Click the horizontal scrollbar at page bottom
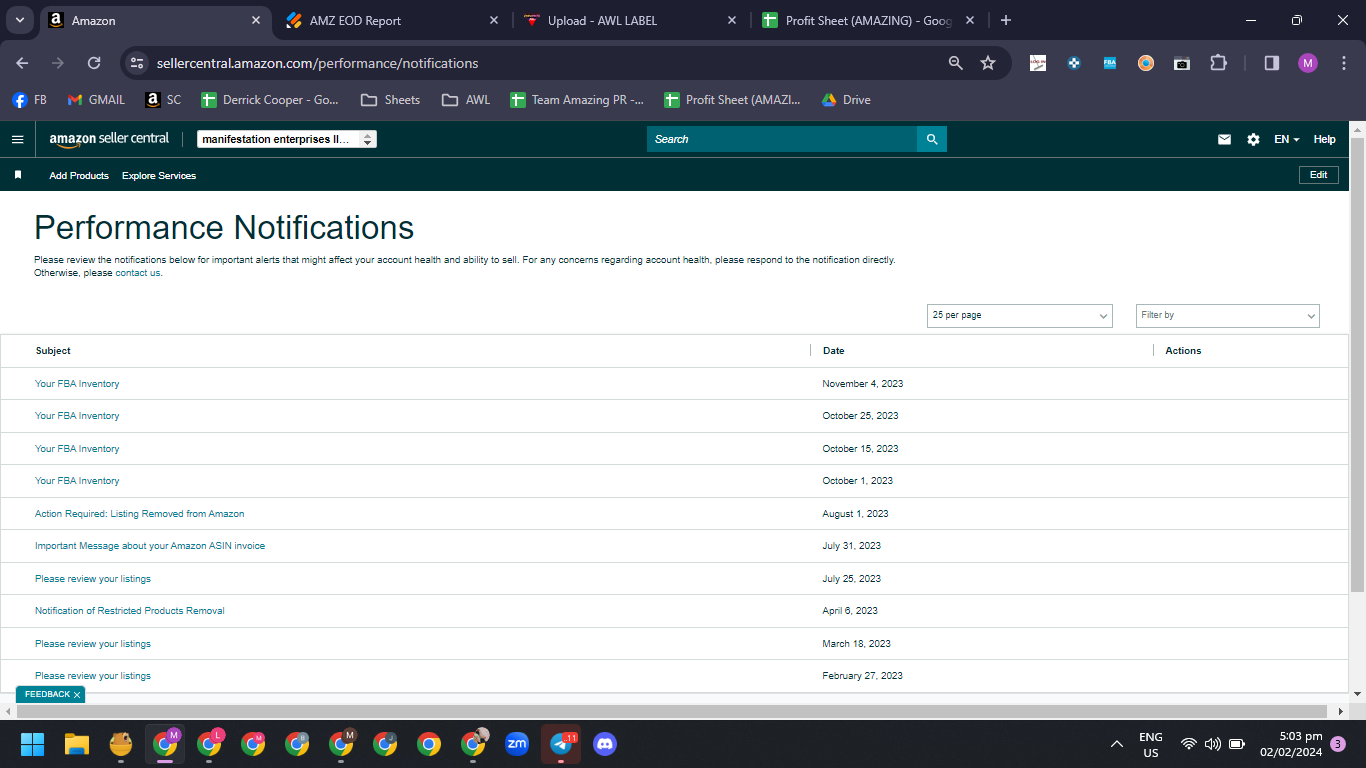This screenshot has width=1366, height=768. [673, 711]
